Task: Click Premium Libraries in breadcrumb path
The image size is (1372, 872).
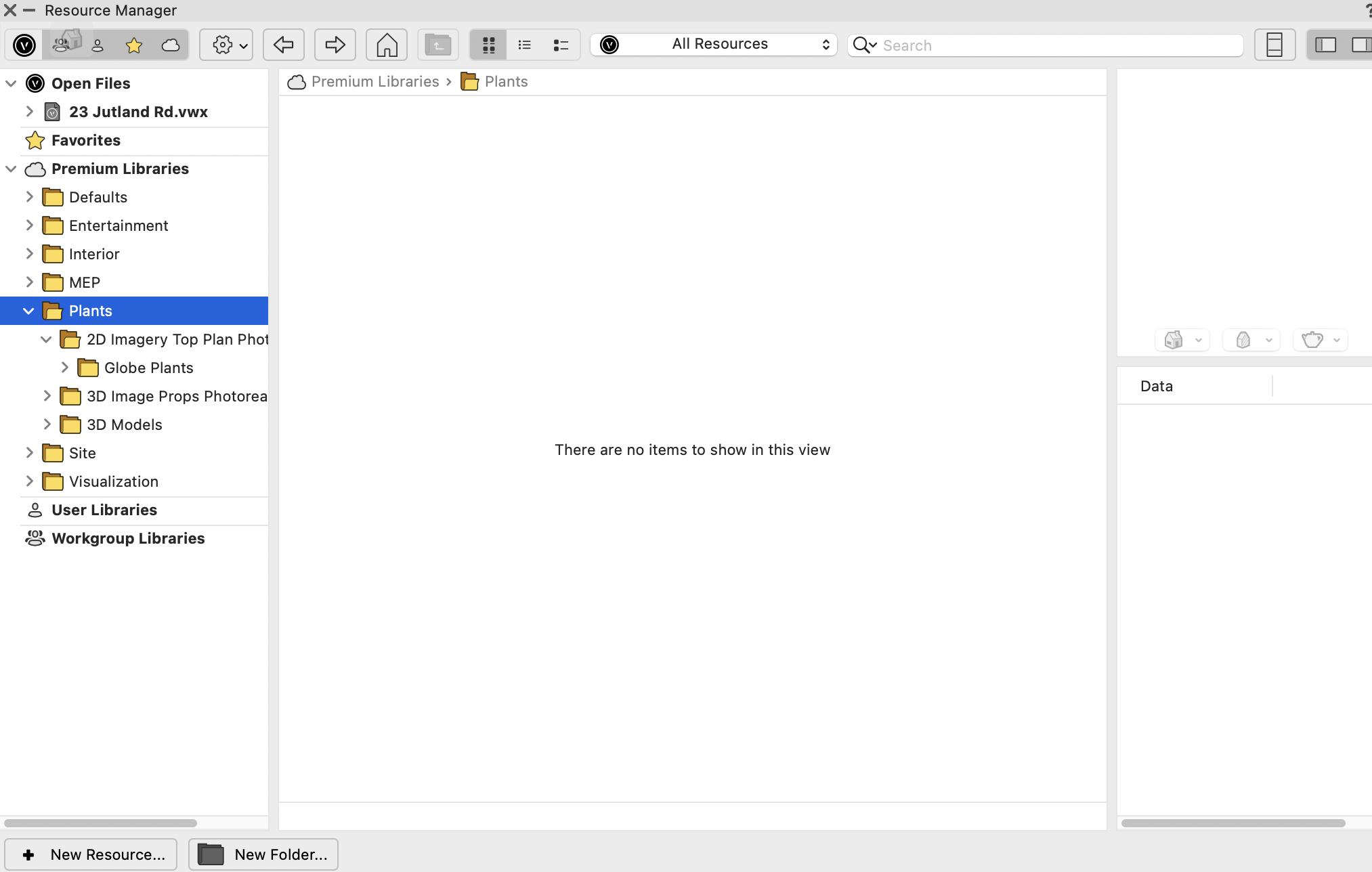Action: point(374,82)
